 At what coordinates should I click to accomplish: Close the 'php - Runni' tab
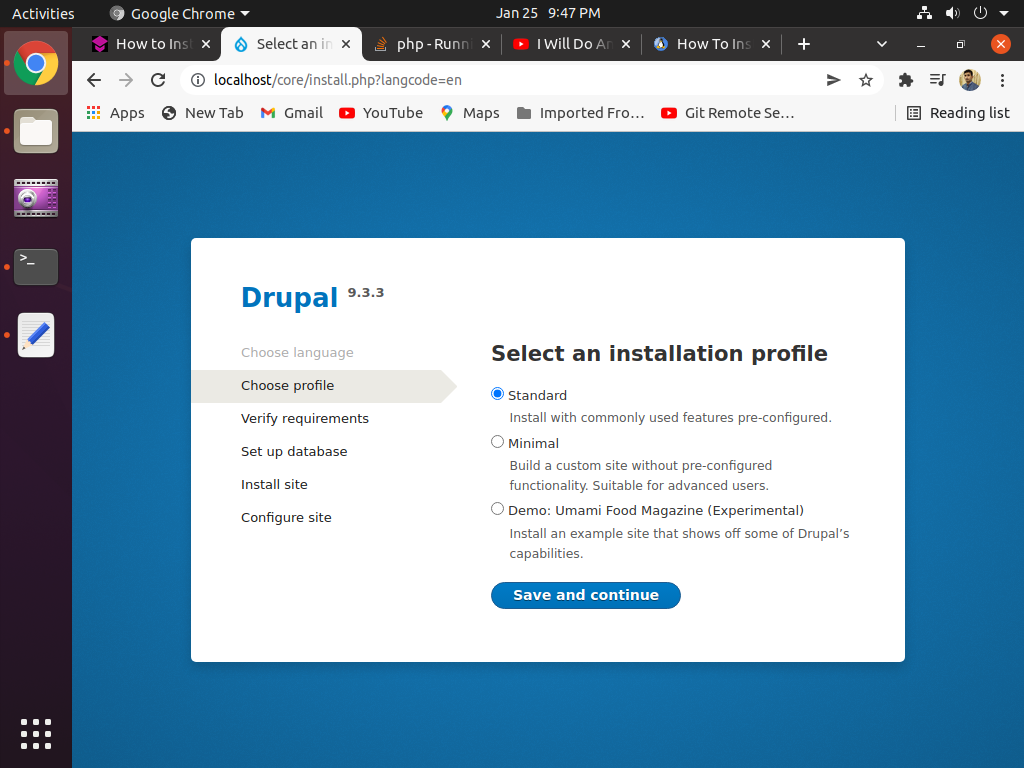[x=486, y=44]
